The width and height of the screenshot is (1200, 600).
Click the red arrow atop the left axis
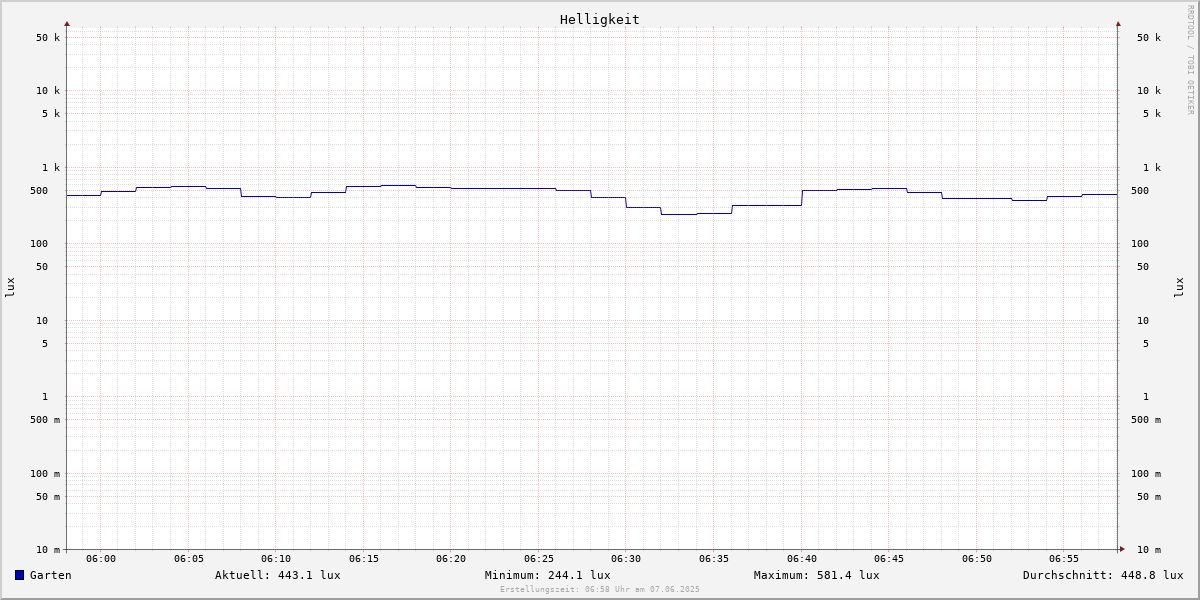click(67, 23)
